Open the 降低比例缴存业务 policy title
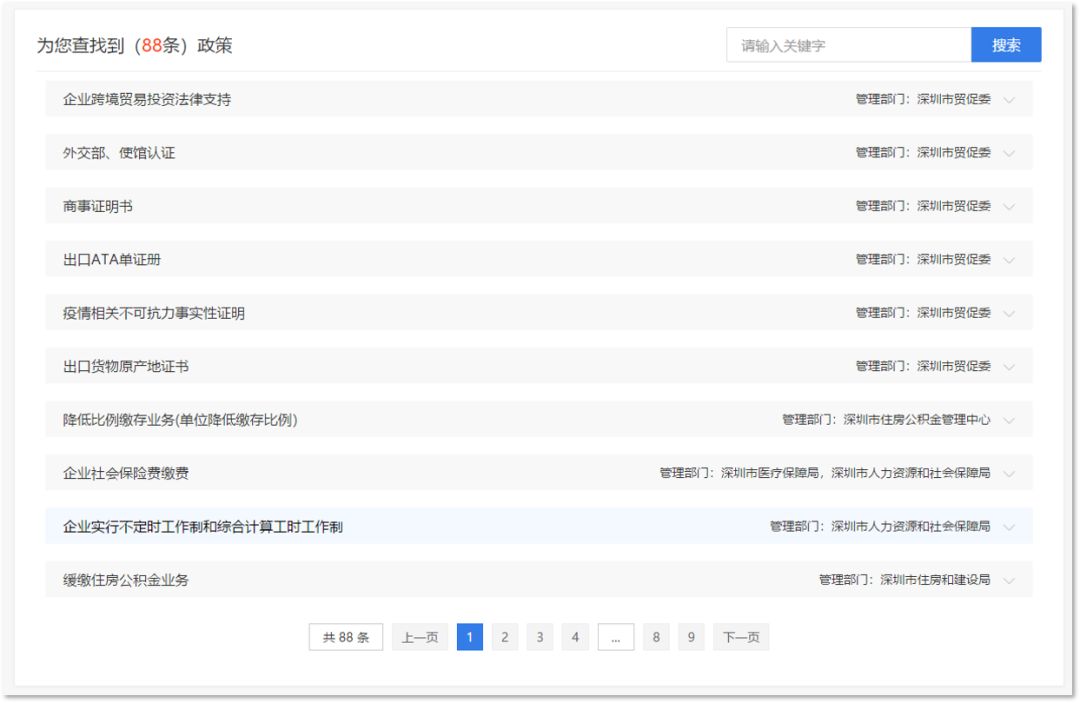 180,420
